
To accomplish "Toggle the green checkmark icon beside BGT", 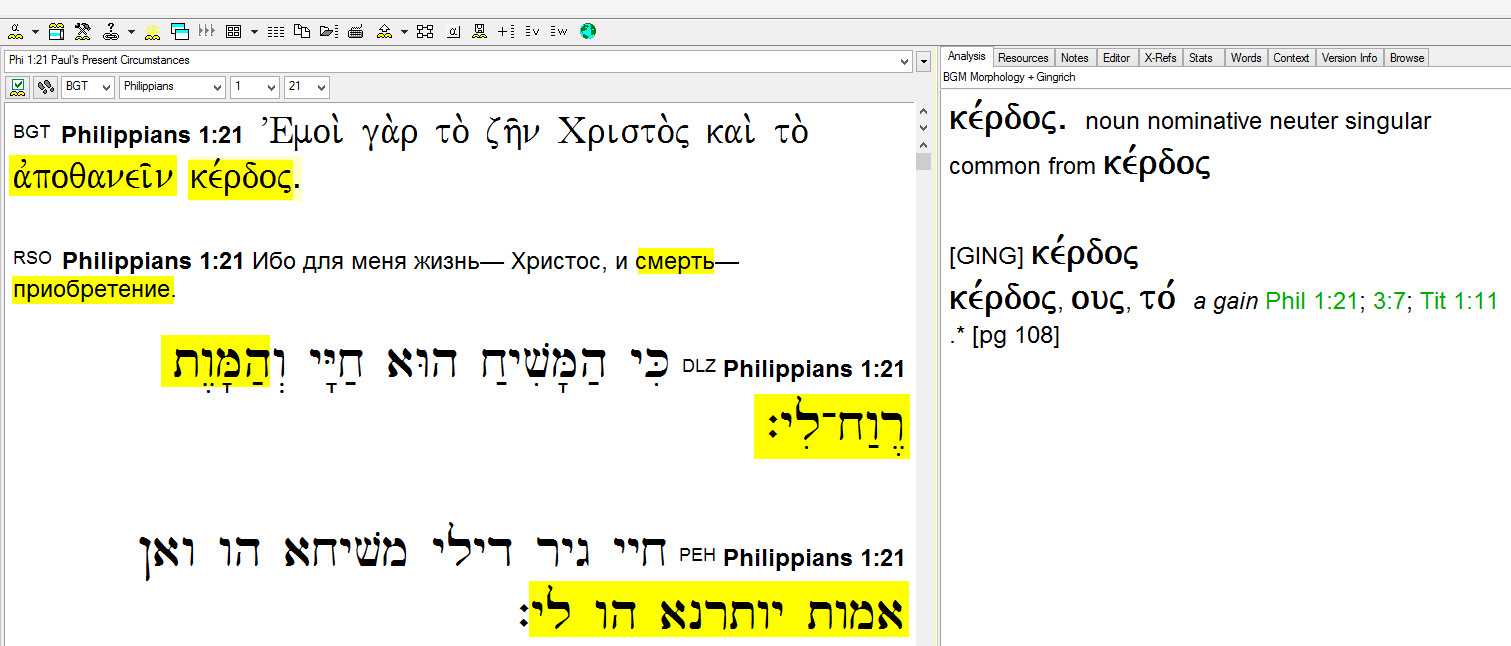I will (17, 87).
